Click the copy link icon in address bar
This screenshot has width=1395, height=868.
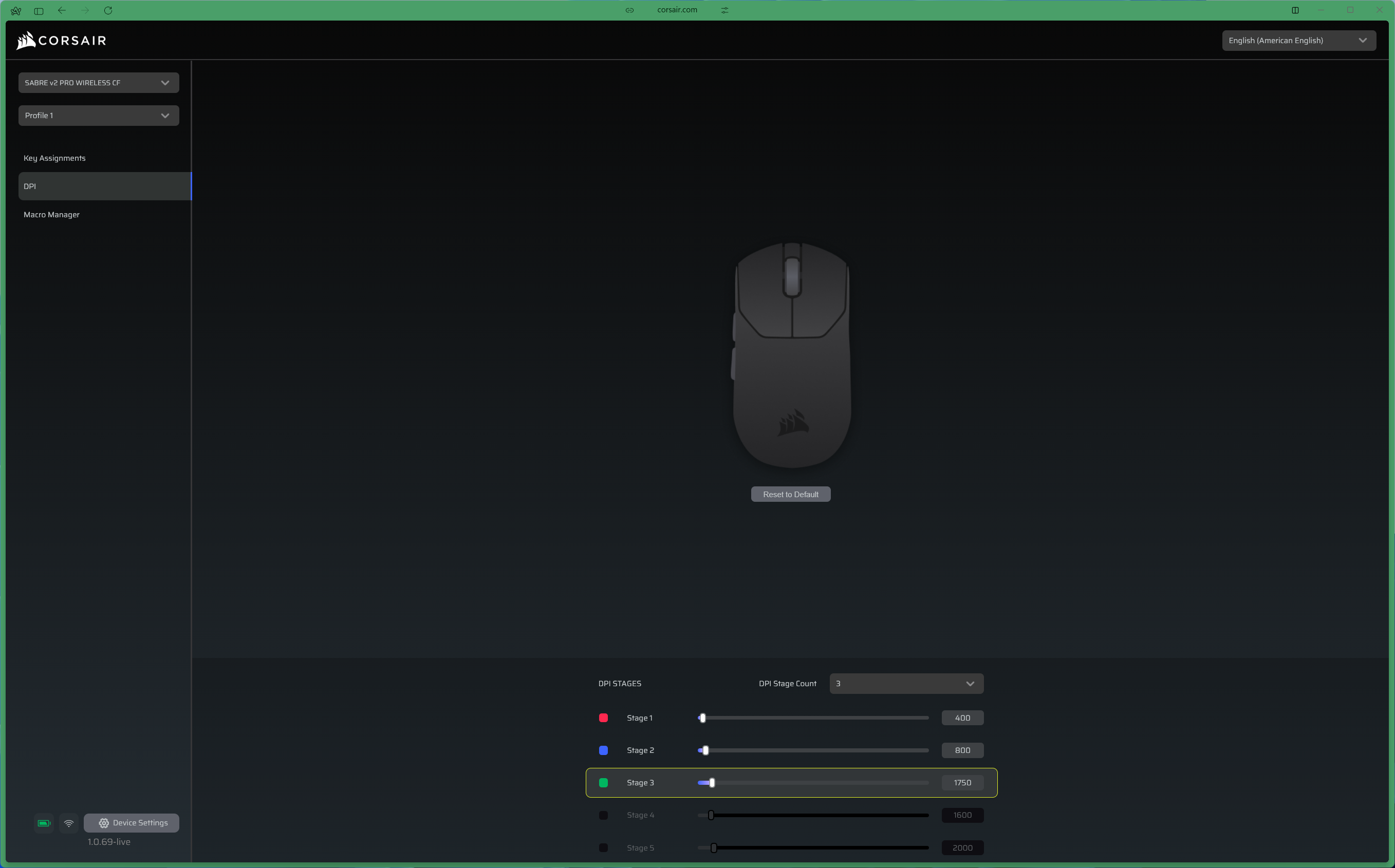click(629, 10)
